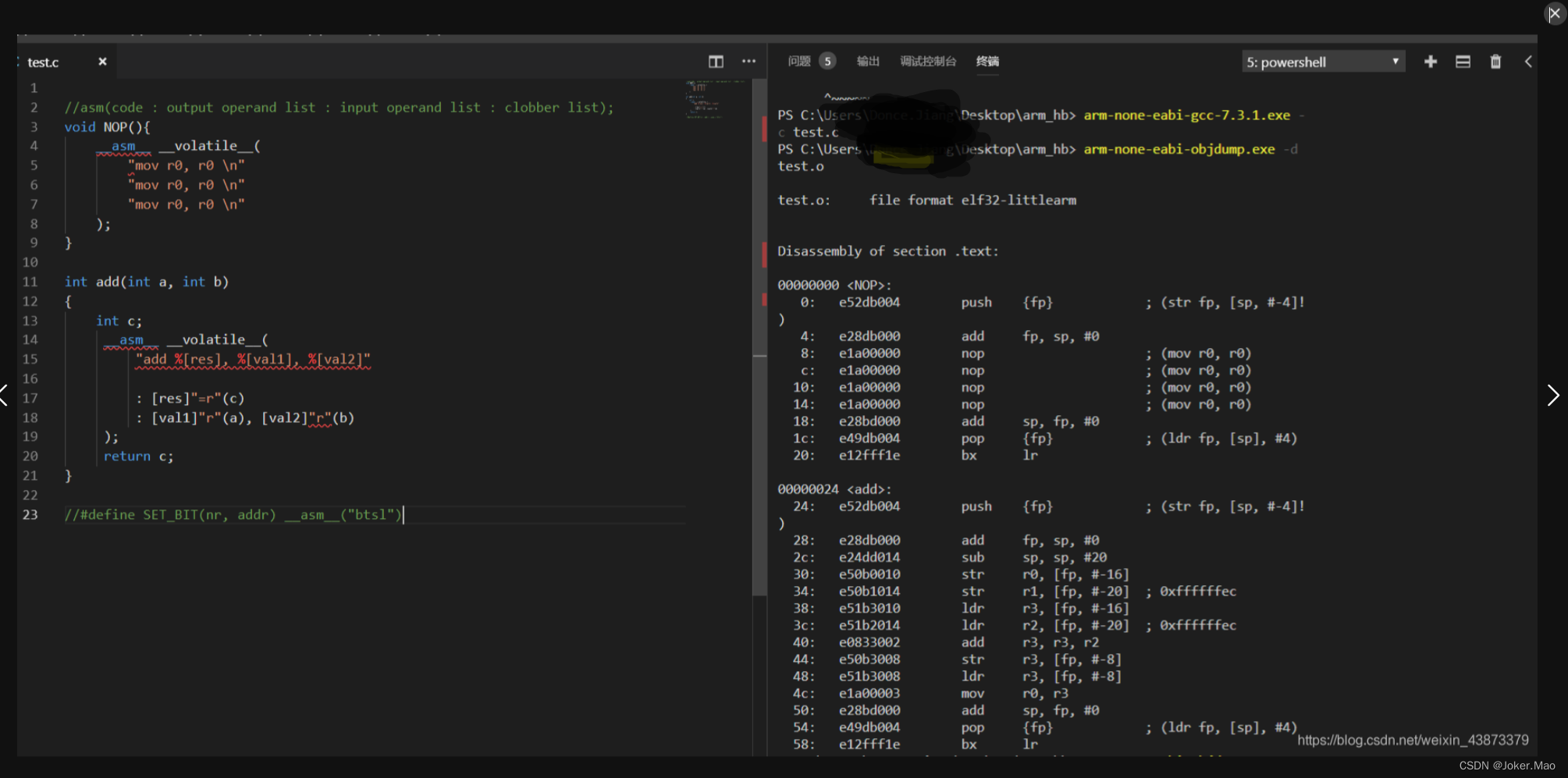
Task: Open the CSDN blog link
Action: [x=1414, y=740]
